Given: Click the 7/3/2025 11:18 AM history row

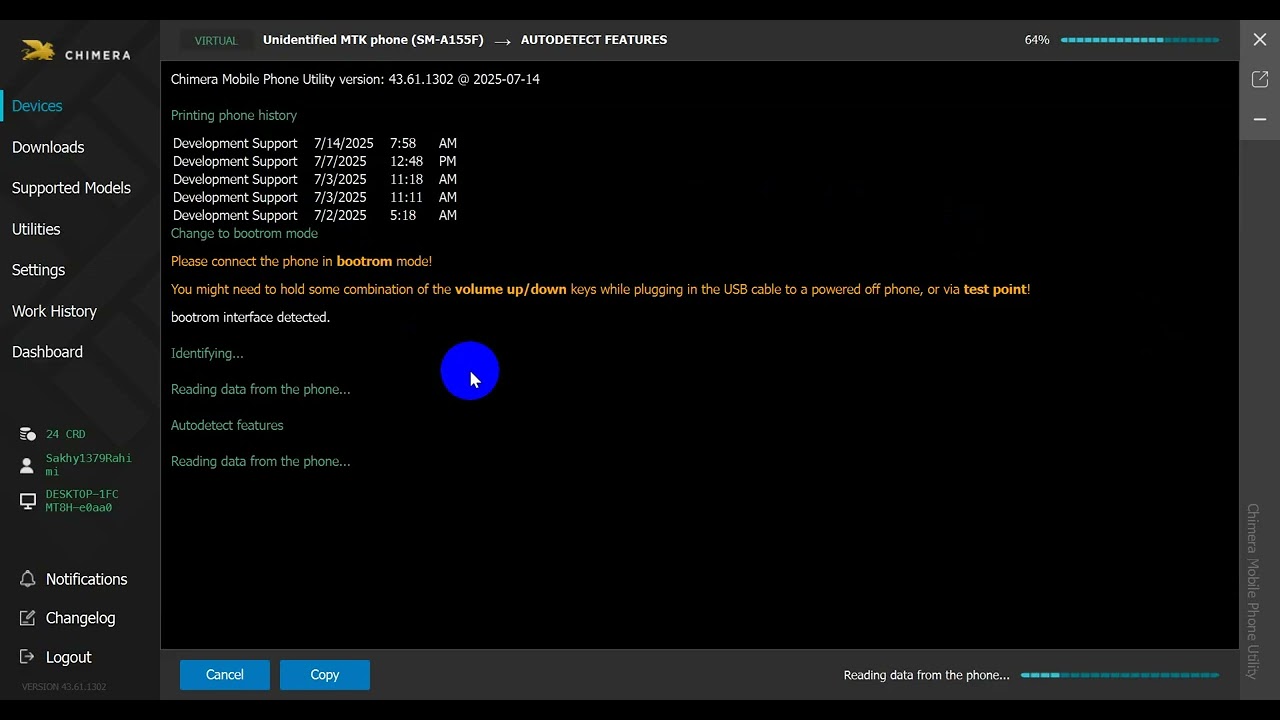Looking at the screenshot, I should 315,179.
